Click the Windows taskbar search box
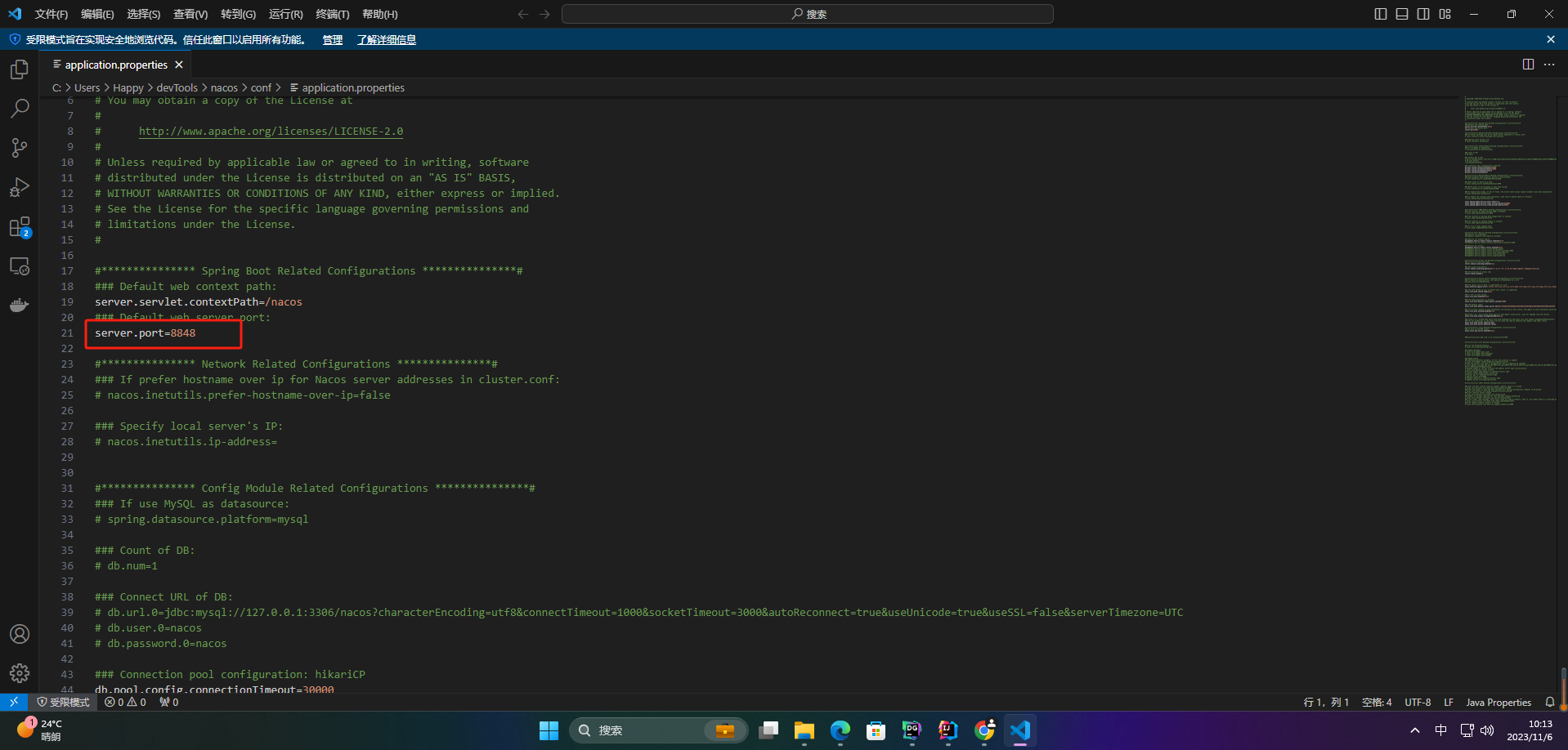This screenshot has height=750, width=1568. coord(659,730)
